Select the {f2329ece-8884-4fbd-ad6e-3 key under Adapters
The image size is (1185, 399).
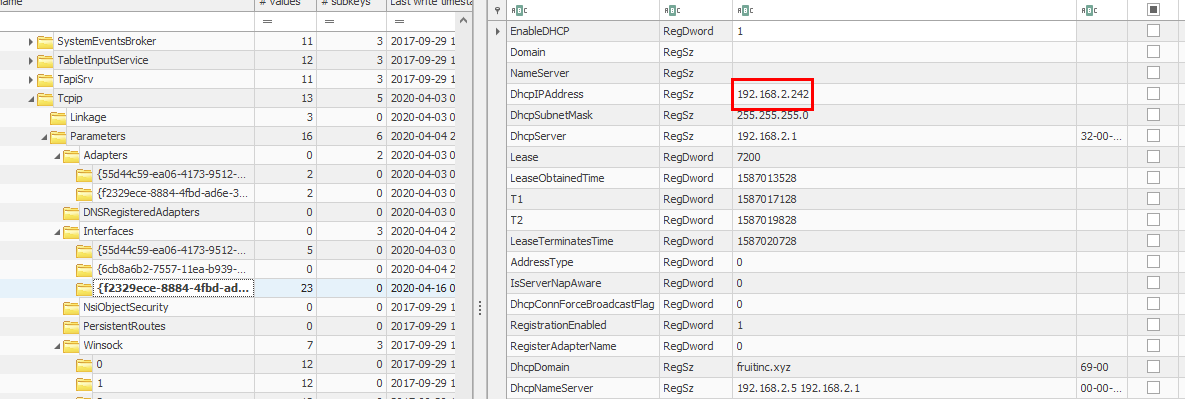click(x=172, y=193)
